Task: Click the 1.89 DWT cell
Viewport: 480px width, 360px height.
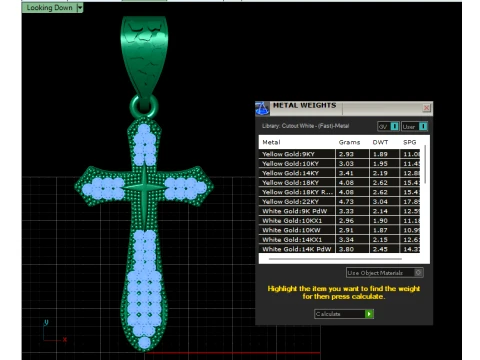Action: (384, 154)
